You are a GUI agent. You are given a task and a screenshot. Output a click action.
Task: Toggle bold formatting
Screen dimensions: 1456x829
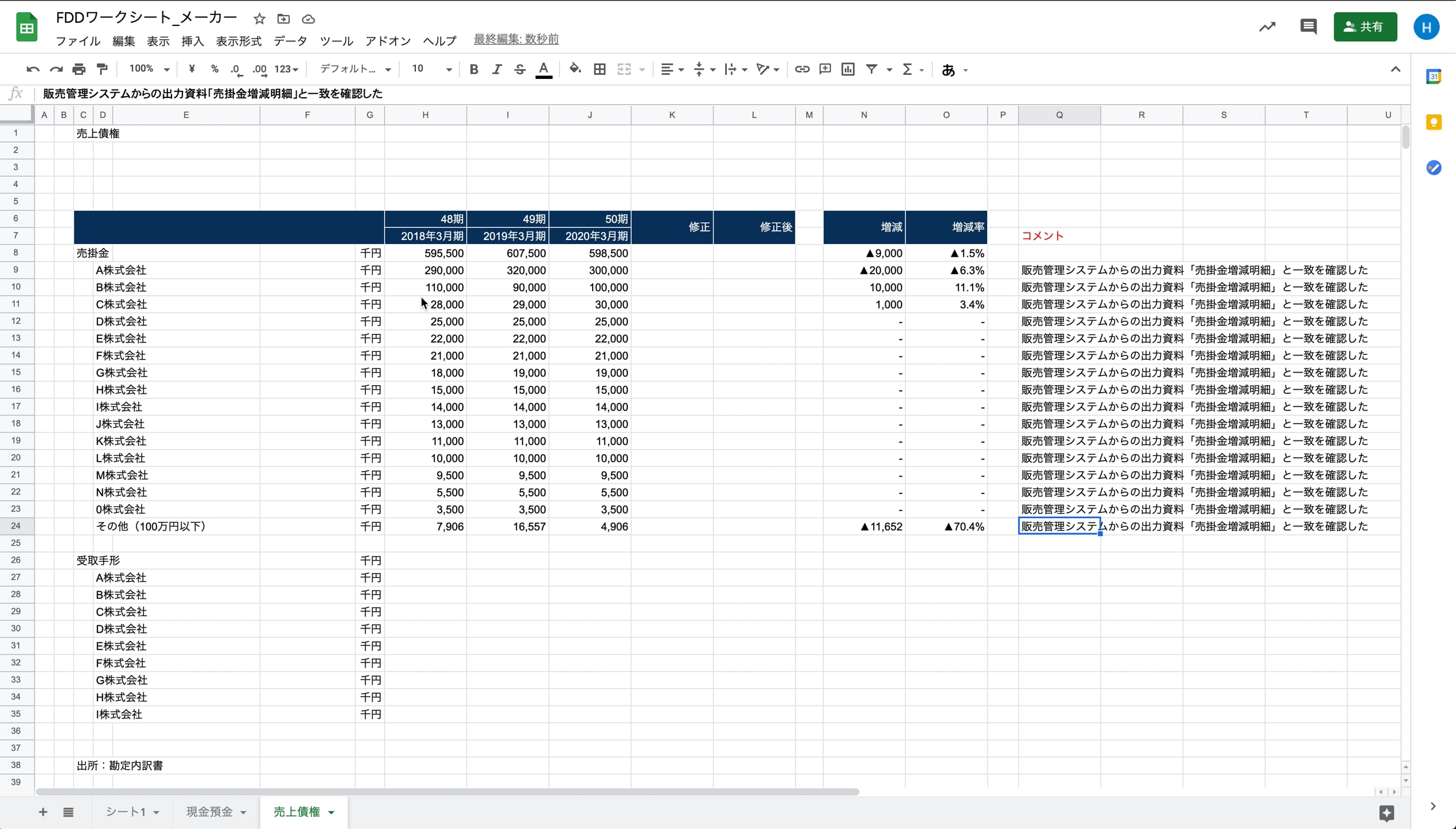click(x=473, y=70)
